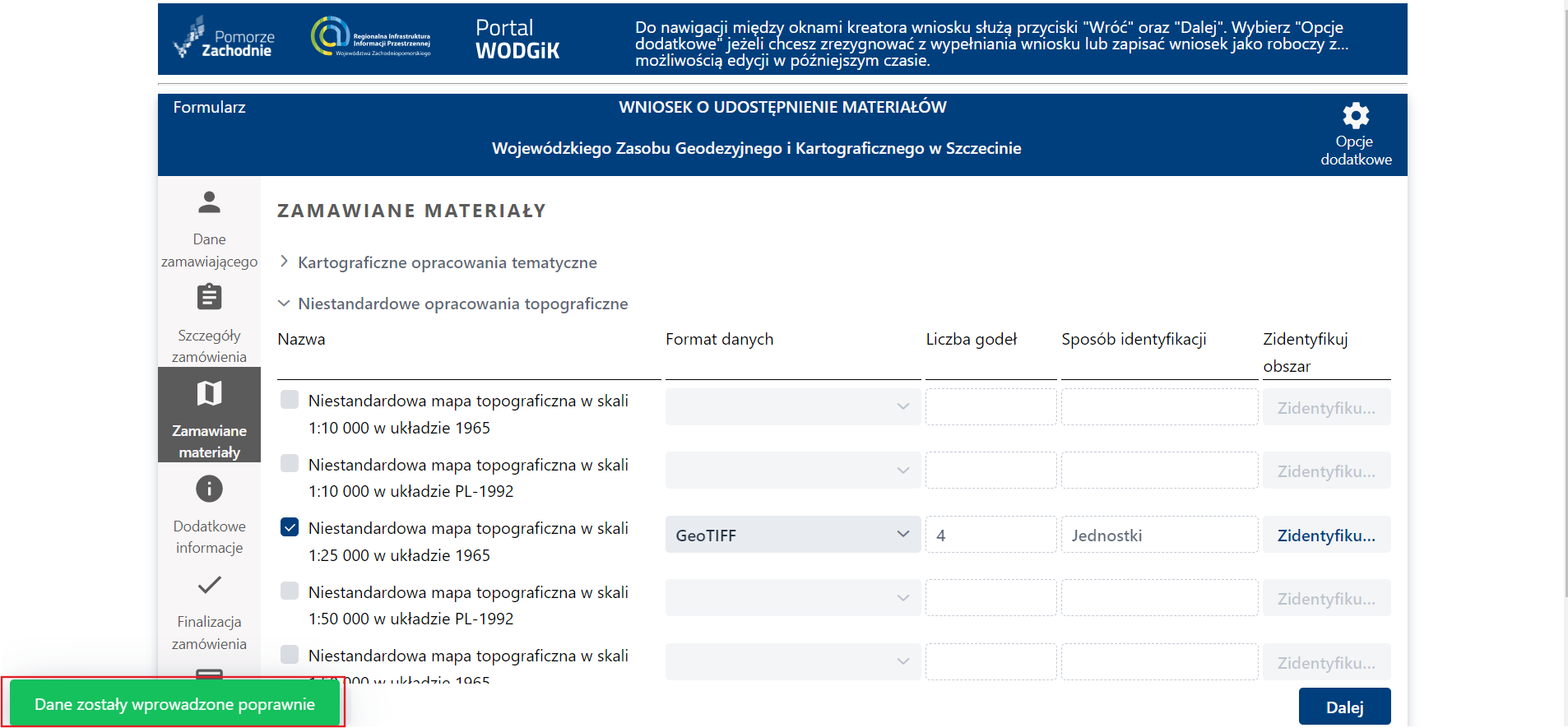This screenshot has width=1568, height=728.
Task: Click the Regionalna Infrastruktura Informacji Przestrzennej logo
Action: click(x=371, y=37)
